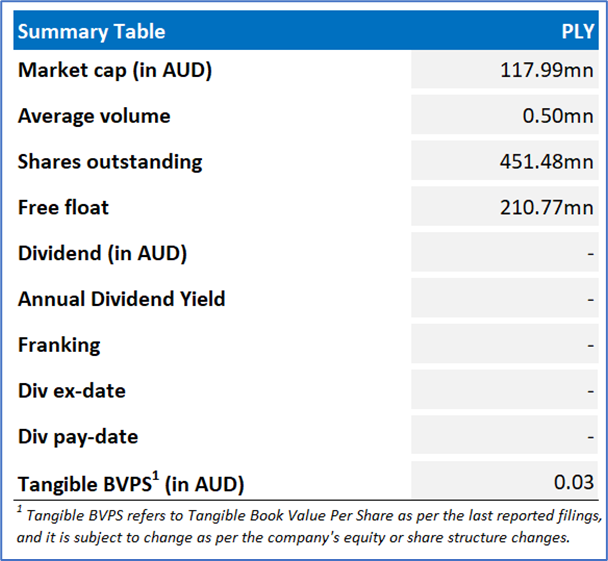Select the Franking row label
The height and width of the screenshot is (561, 608).
(x=59, y=345)
